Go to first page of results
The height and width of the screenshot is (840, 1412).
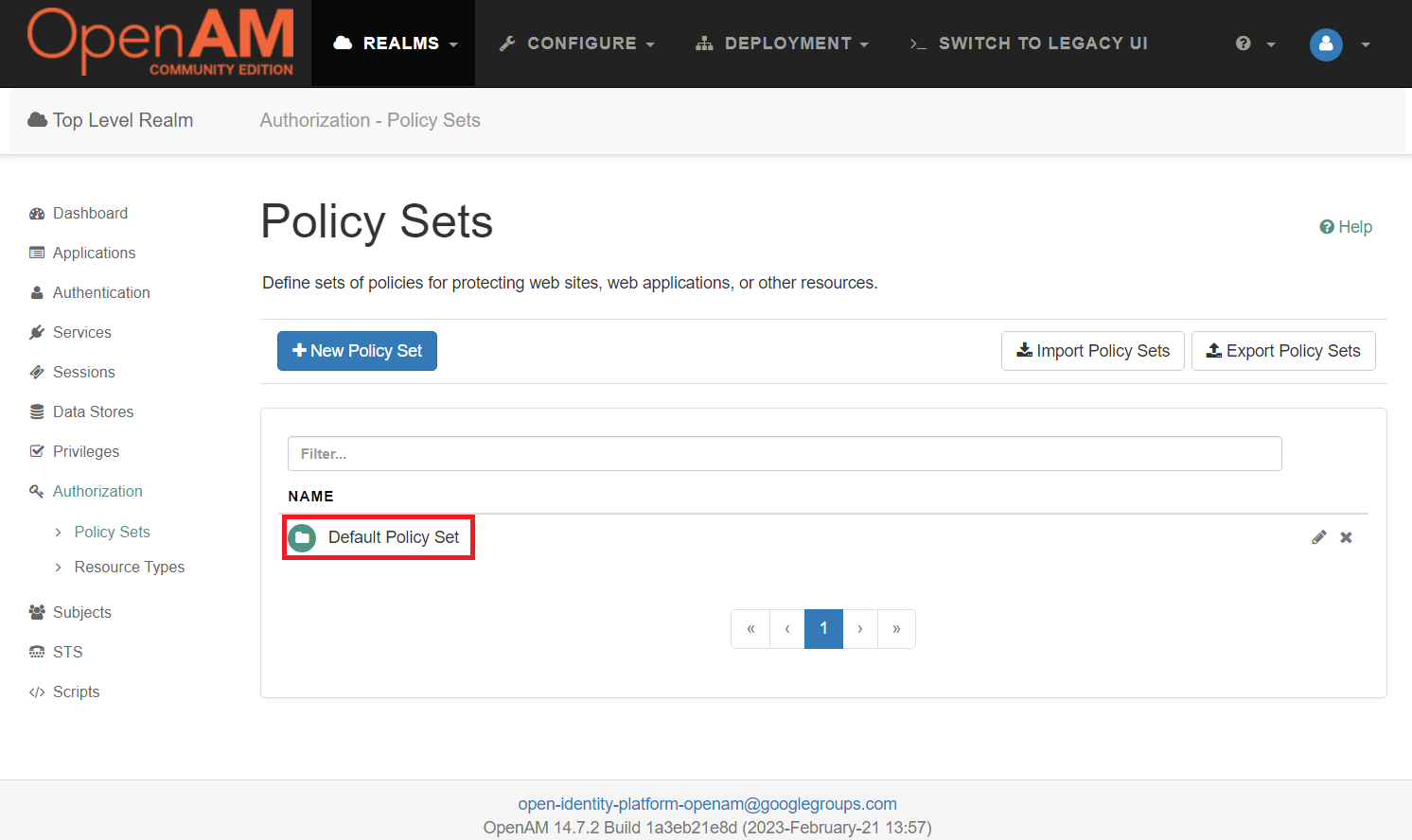pyautogui.click(x=750, y=629)
